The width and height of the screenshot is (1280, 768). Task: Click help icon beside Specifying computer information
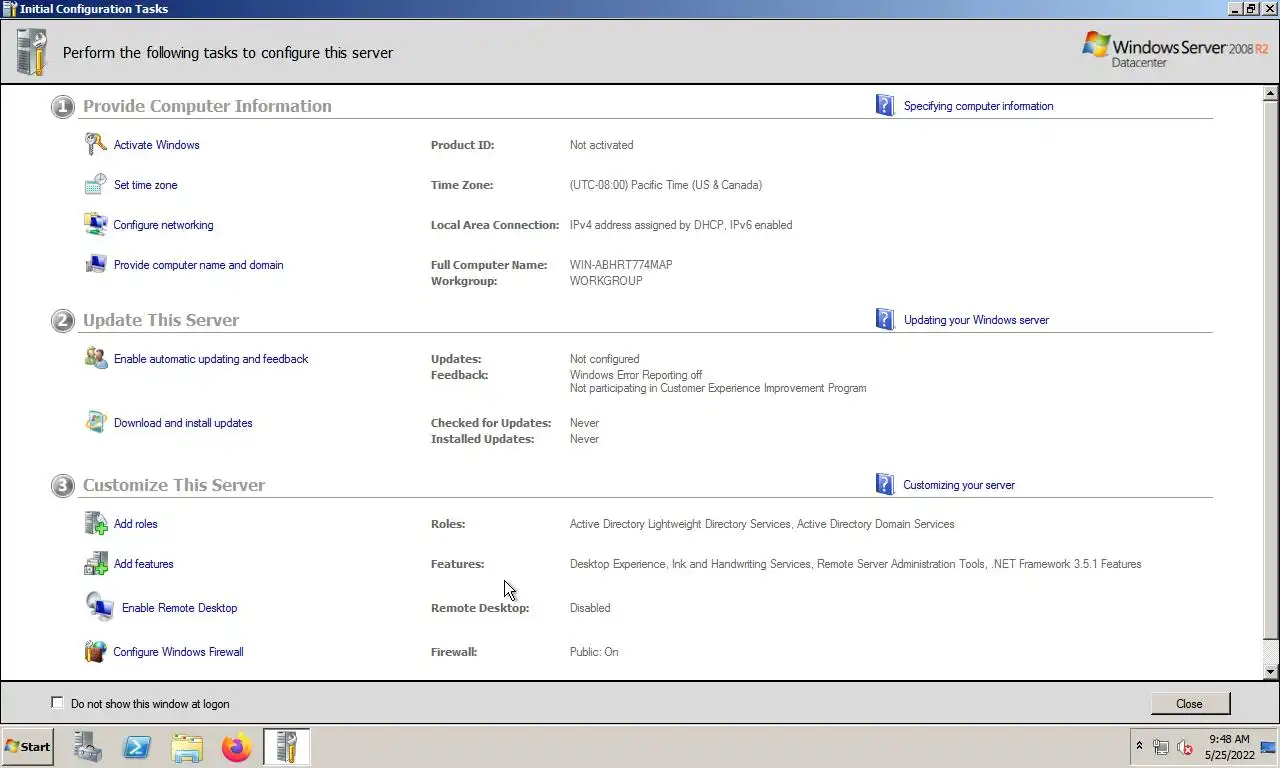tap(885, 105)
